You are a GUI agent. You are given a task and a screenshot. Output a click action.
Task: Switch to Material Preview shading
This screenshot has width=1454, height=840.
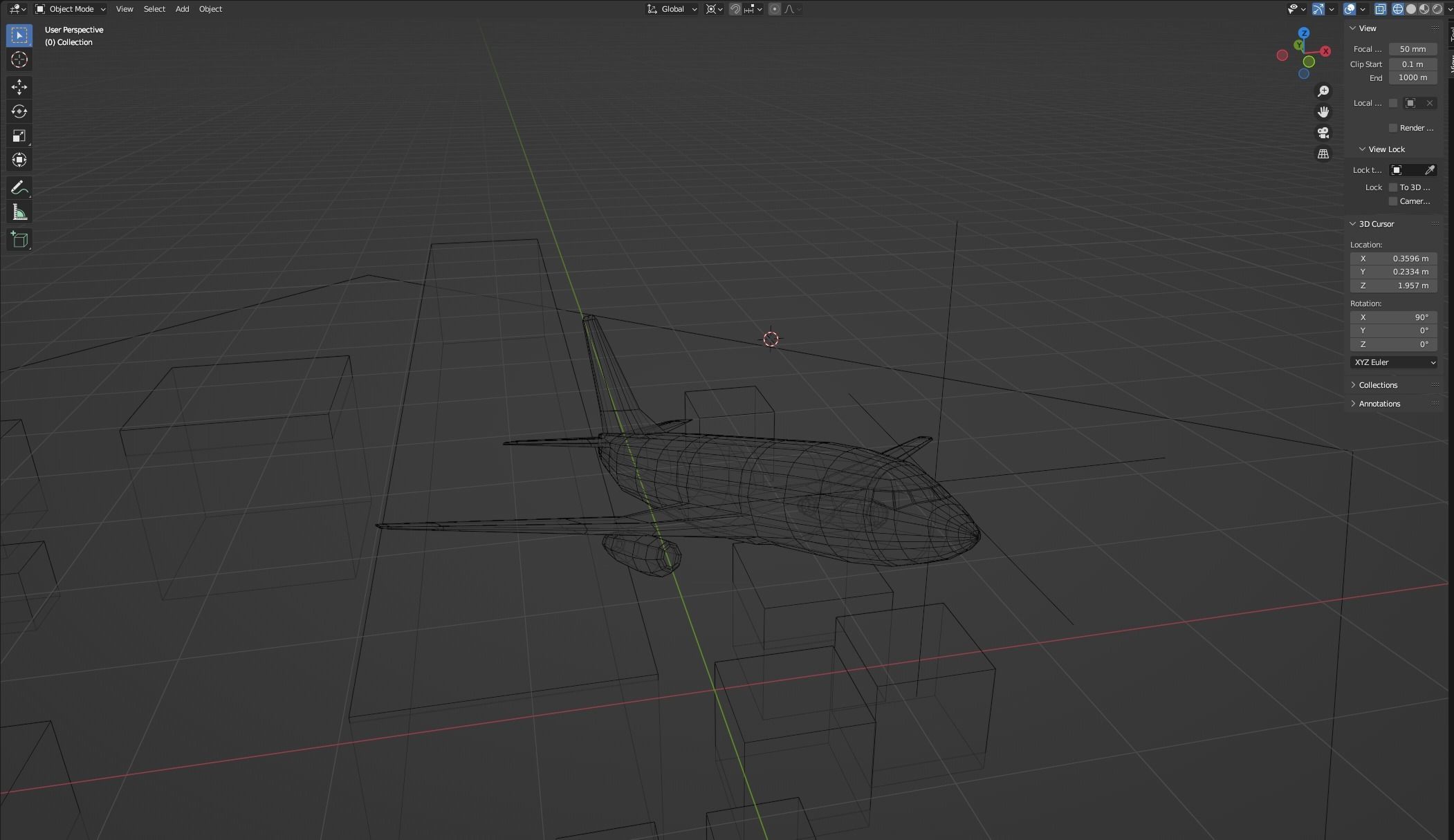click(x=1424, y=9)
